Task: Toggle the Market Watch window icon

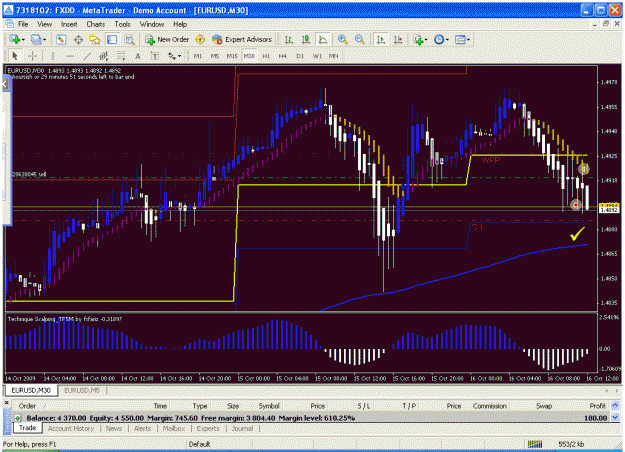Action: [61, 39]
